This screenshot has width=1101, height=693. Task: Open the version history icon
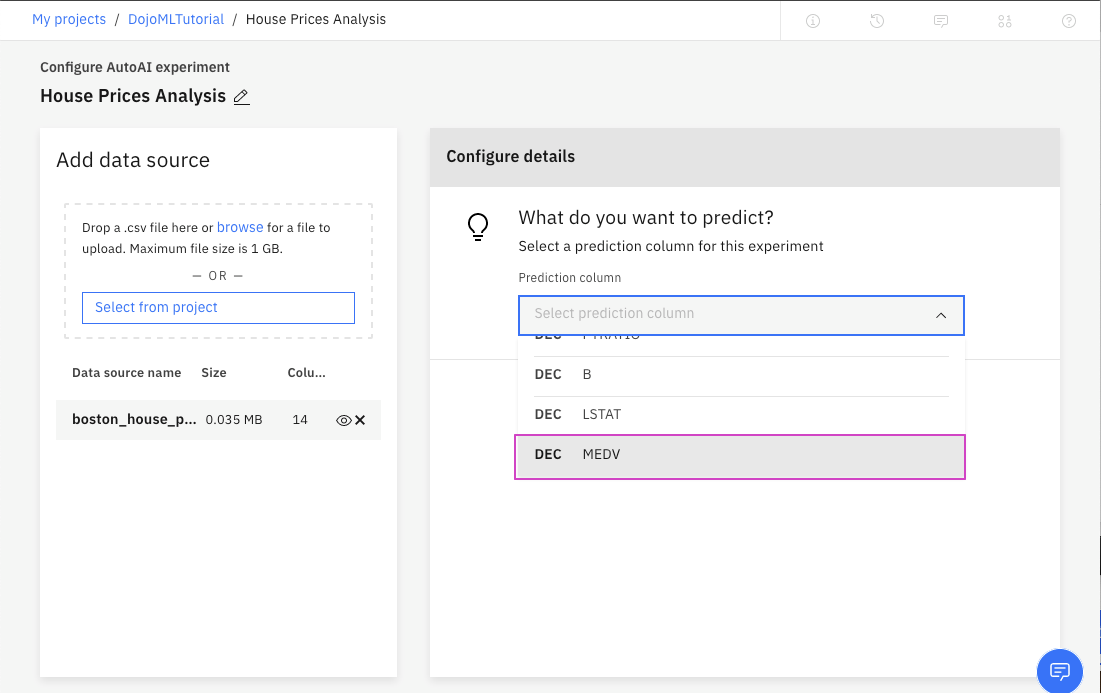[x=877, y=21]
